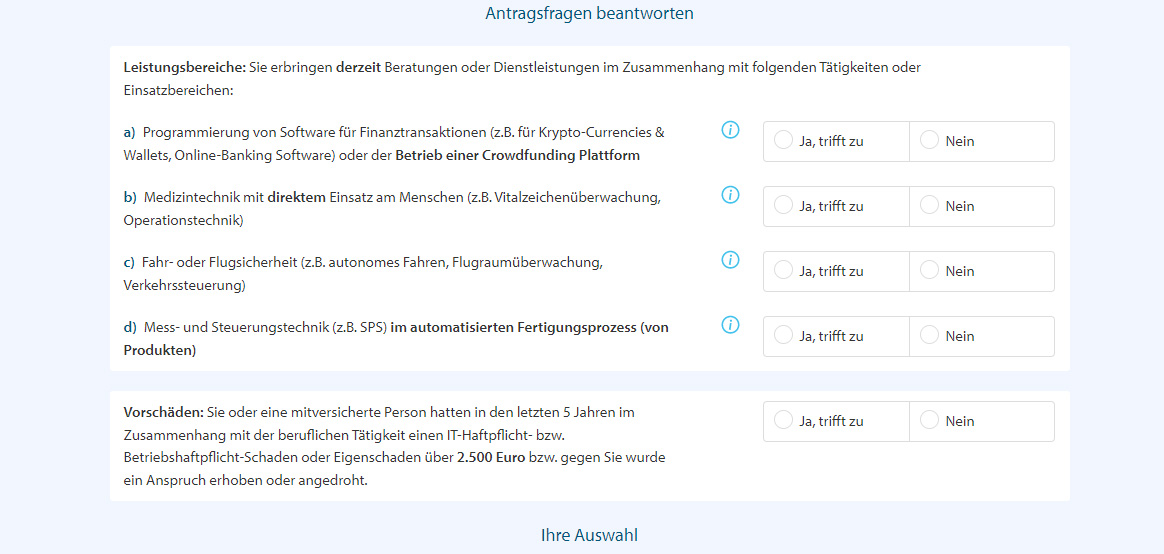Mark 'Ja, trifft zu' for Fahr- oder Flugsicherheit
The image size is (1164, 554).
pos(836,271)
